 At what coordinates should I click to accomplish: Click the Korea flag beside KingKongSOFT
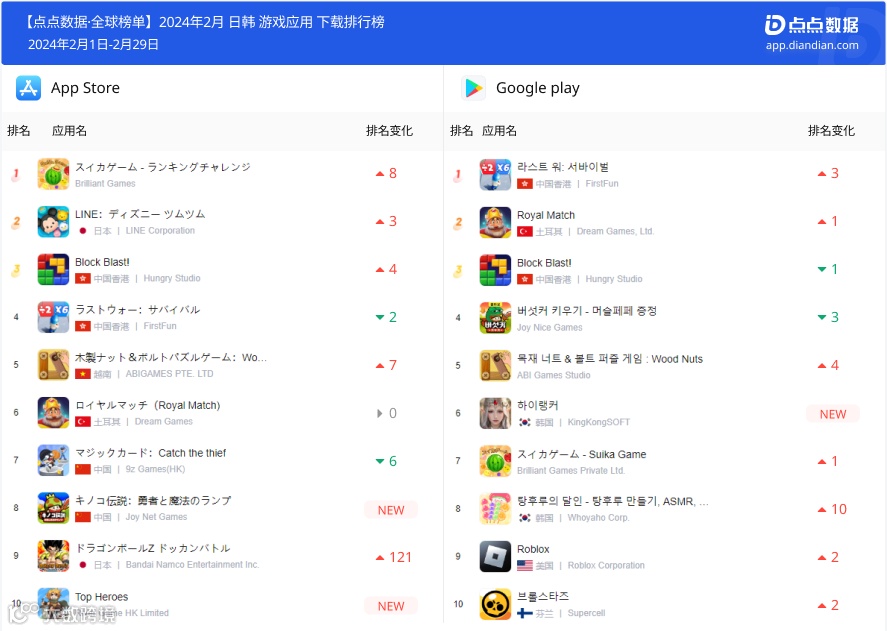(x=524, y=422)
